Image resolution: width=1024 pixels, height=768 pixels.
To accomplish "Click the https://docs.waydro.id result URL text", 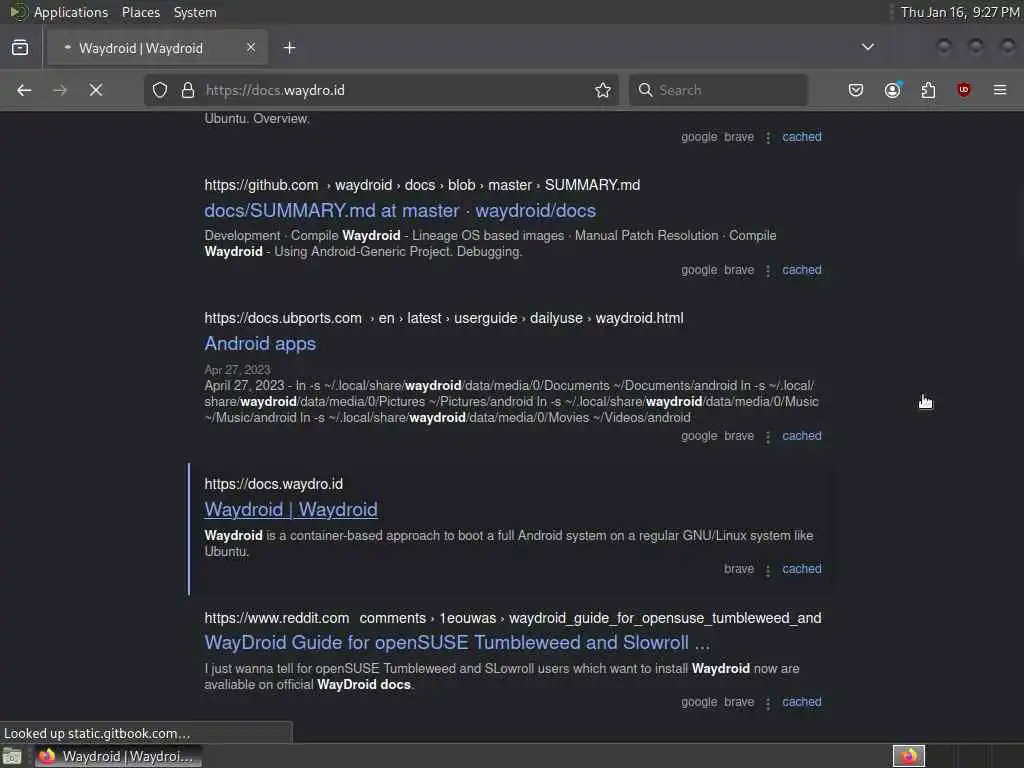I will coord(274,485).
